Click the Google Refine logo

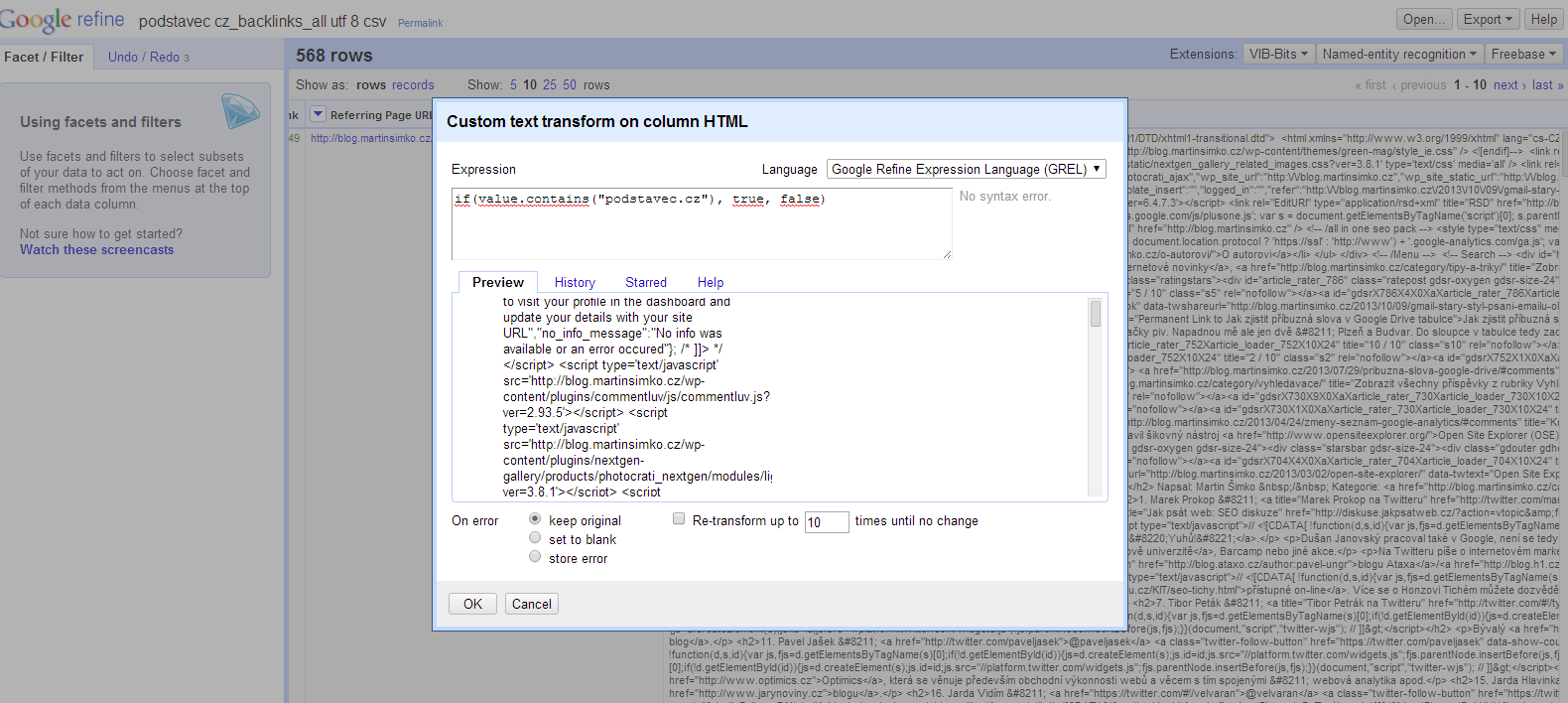click(63, 19)
